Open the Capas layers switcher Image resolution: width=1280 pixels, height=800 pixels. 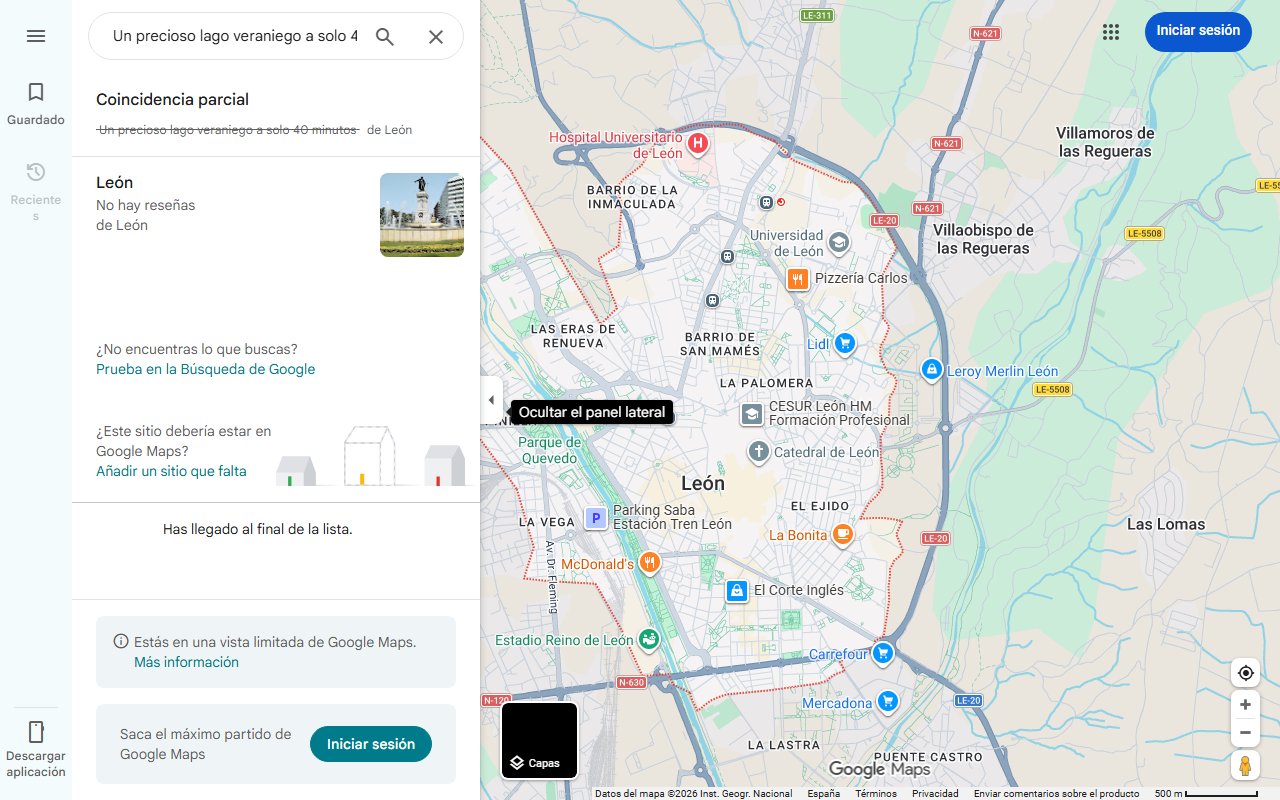coord(539,741)
